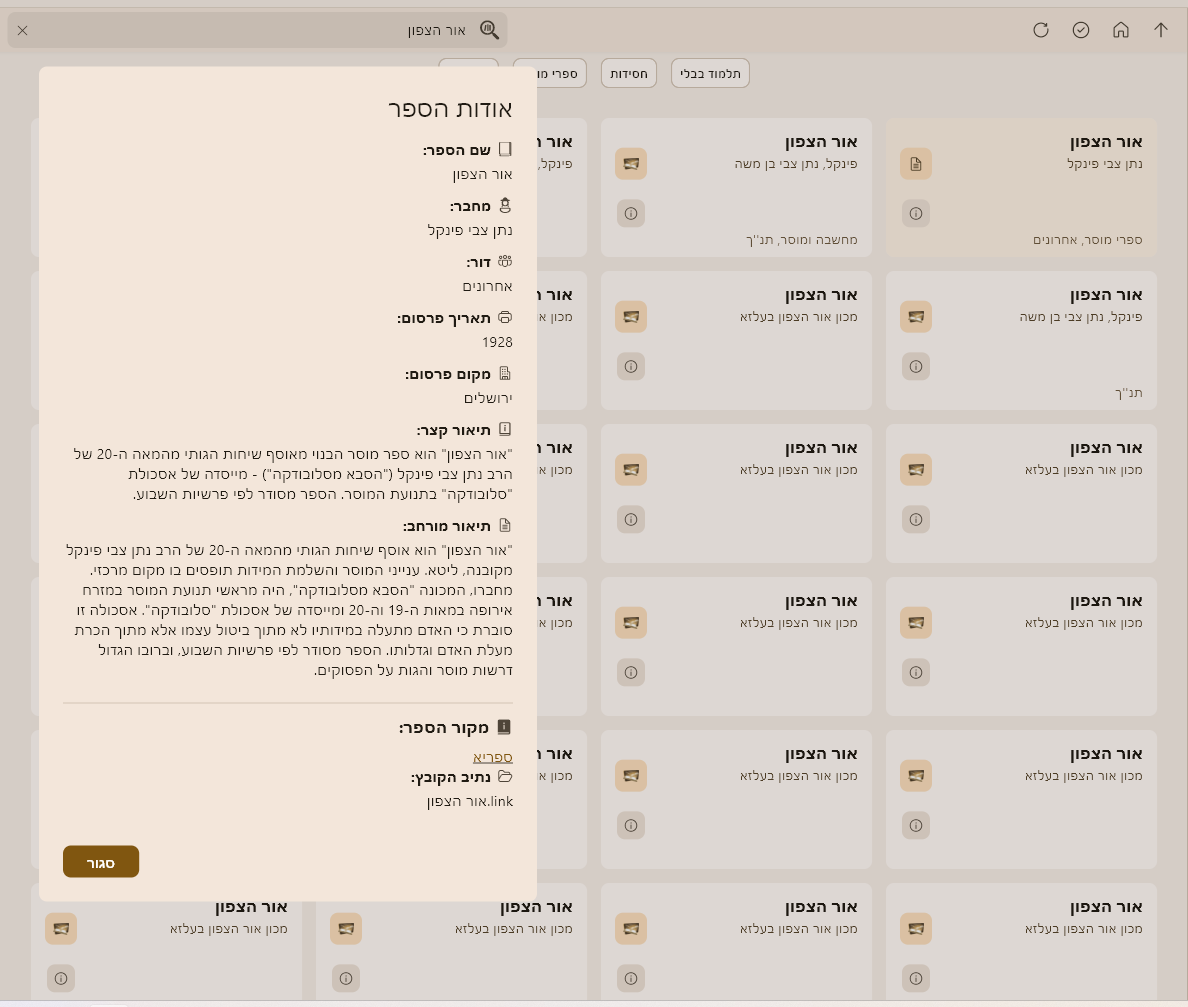Click into the search field containing אור הצפון
The height and width of the screenshot is (1007, 1188).
(x=258, y=30)
